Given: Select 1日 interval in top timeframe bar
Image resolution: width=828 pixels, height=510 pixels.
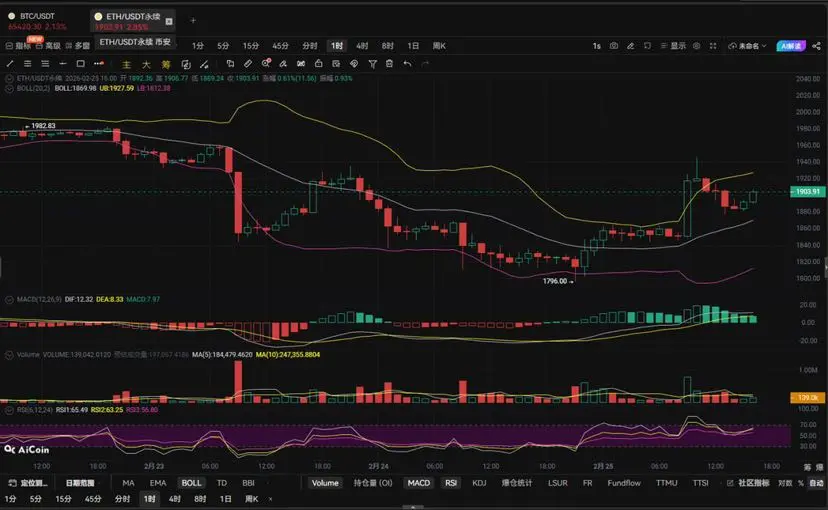Looking at the screenshot, I should point(413,46).
